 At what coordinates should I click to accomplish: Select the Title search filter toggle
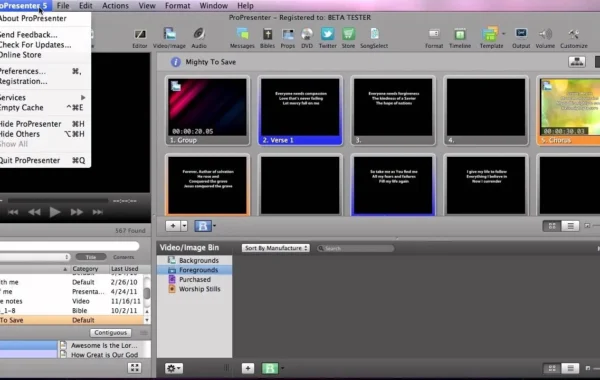click(x=91, y=257)
